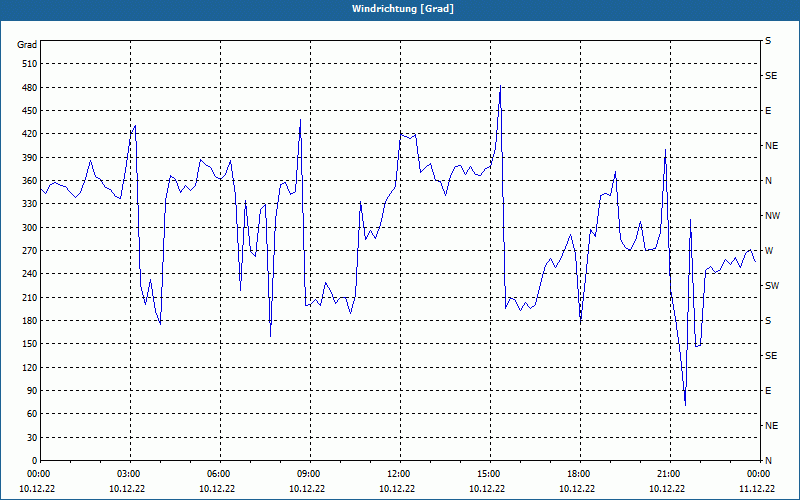Click the 120 left axis label
Viewport: 800px width, 500px height.
point(29,367)
